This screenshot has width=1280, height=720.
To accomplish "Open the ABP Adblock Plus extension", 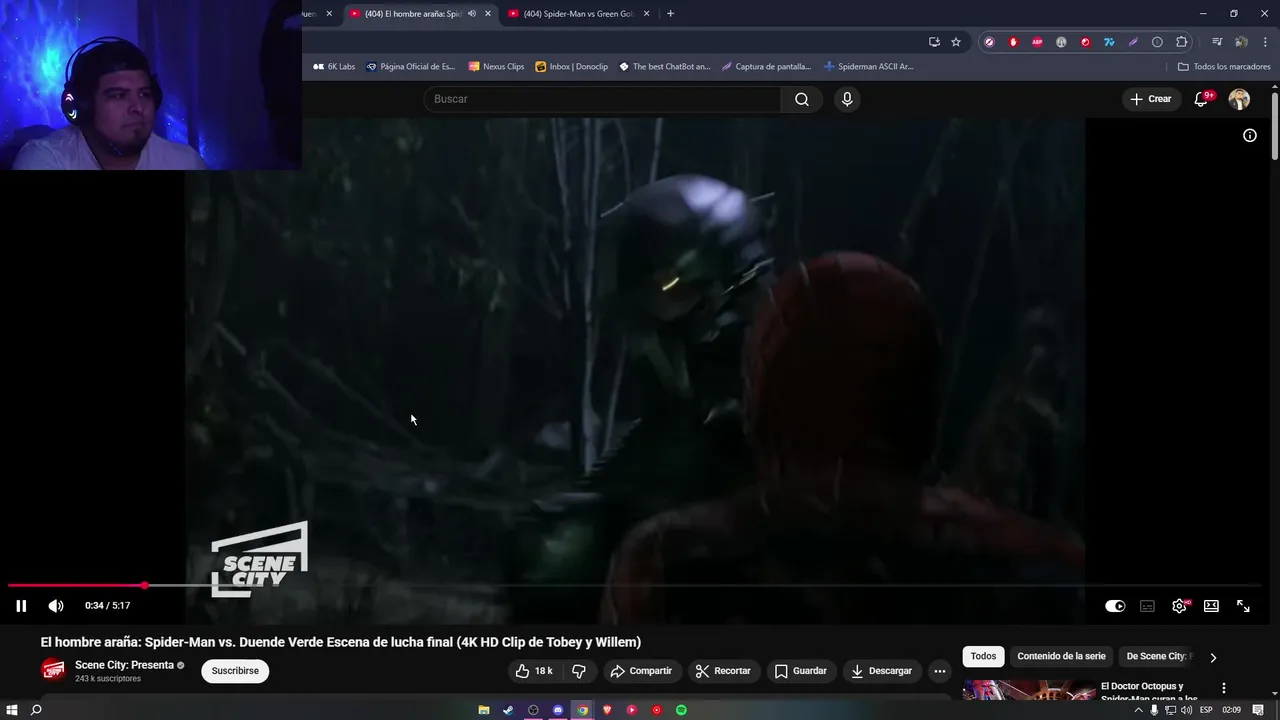I will (1037, 42).
